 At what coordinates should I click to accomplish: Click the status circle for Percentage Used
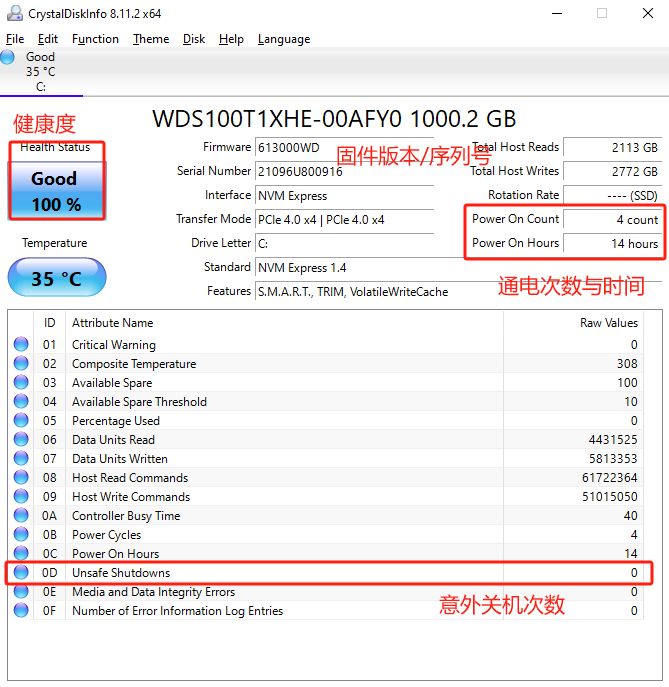(21, 420)
